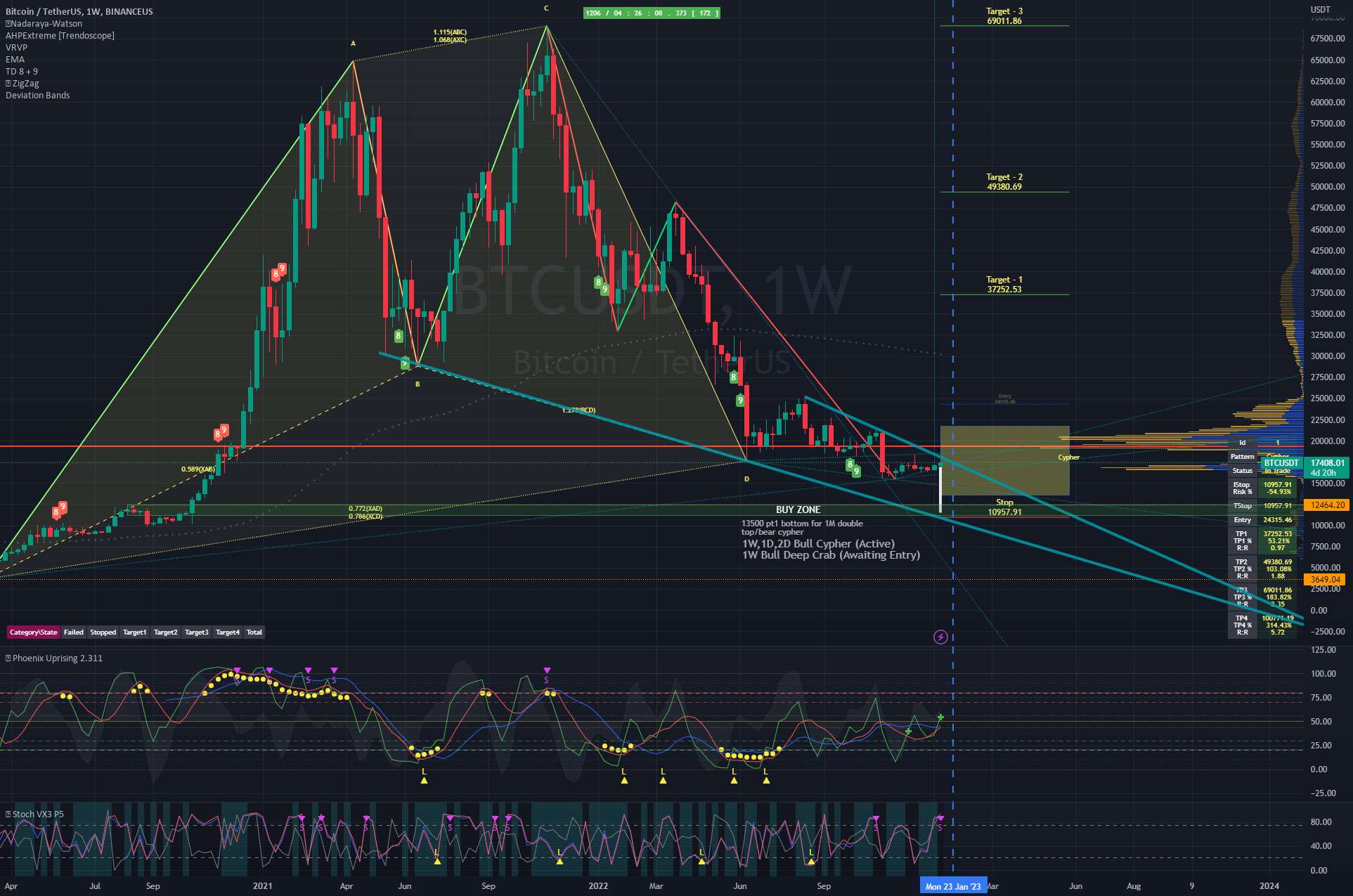The height and width of the screenshot is (896, 1353).
Task: Click the icon beside Stoch VX3 P5
Action: [x=8, y=814]
